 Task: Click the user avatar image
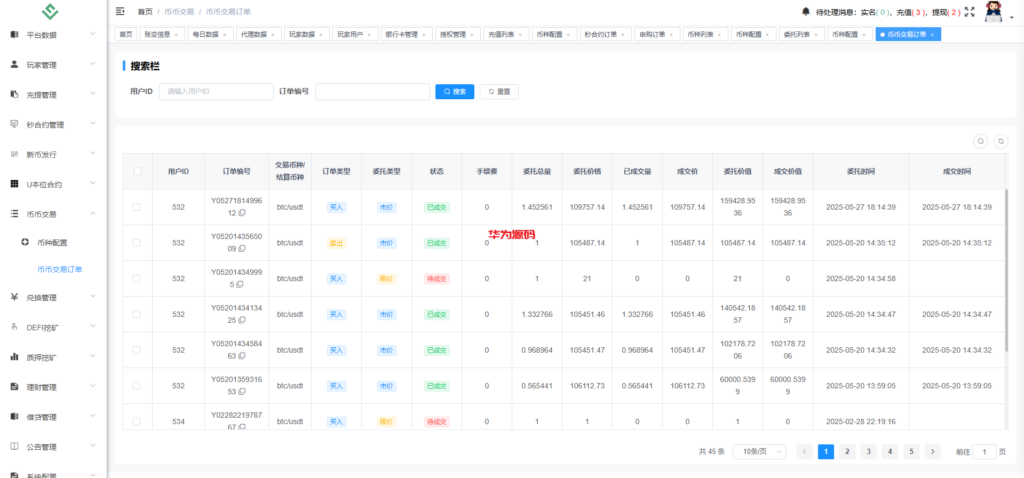click(x=993, y=12)
